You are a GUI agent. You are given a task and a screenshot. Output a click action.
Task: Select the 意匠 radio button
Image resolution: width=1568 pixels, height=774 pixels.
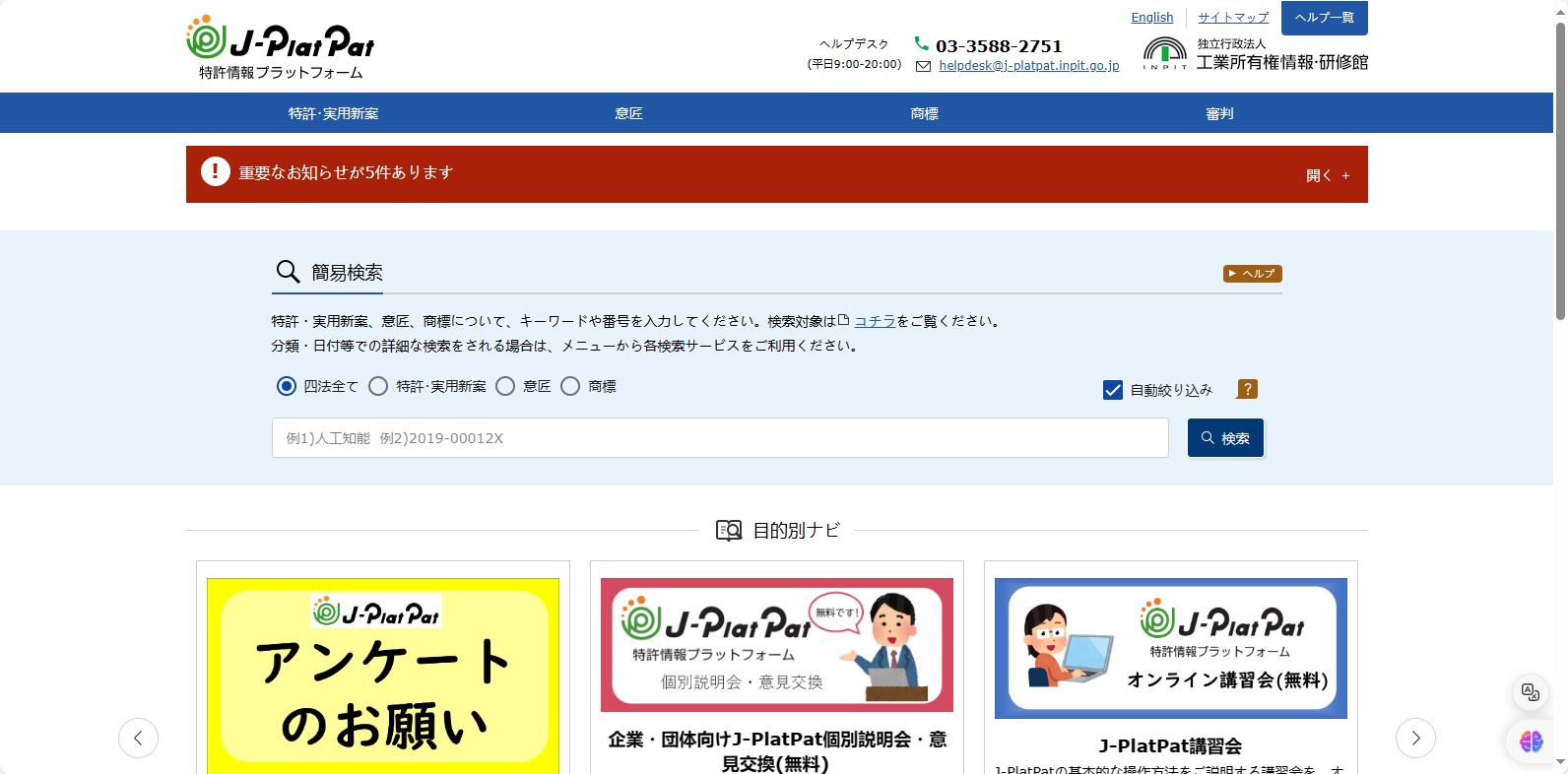tap(505, 386)
